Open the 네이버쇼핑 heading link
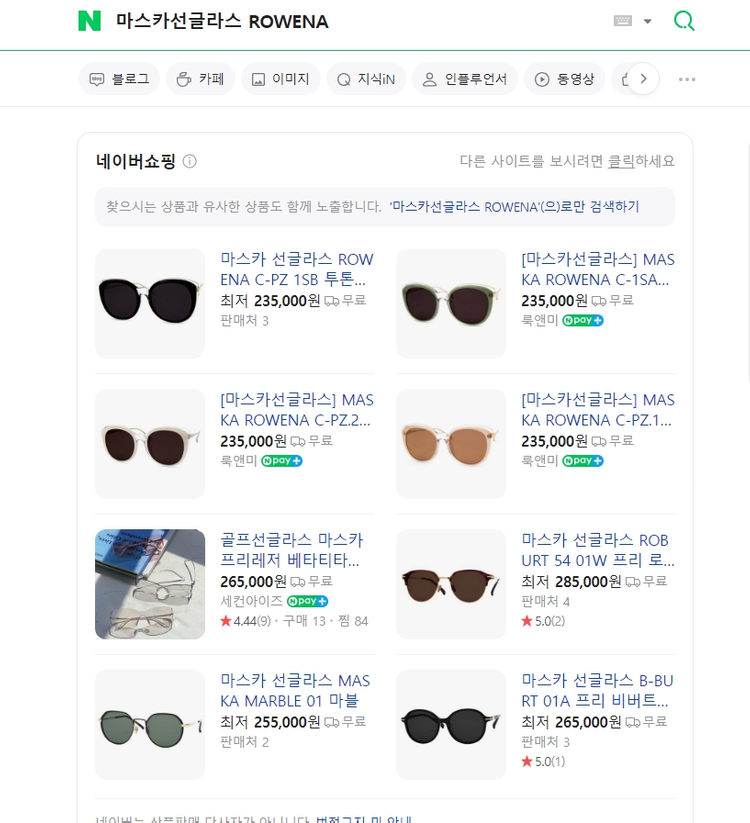Screen dimensions: 750x823 coord(135,161)
